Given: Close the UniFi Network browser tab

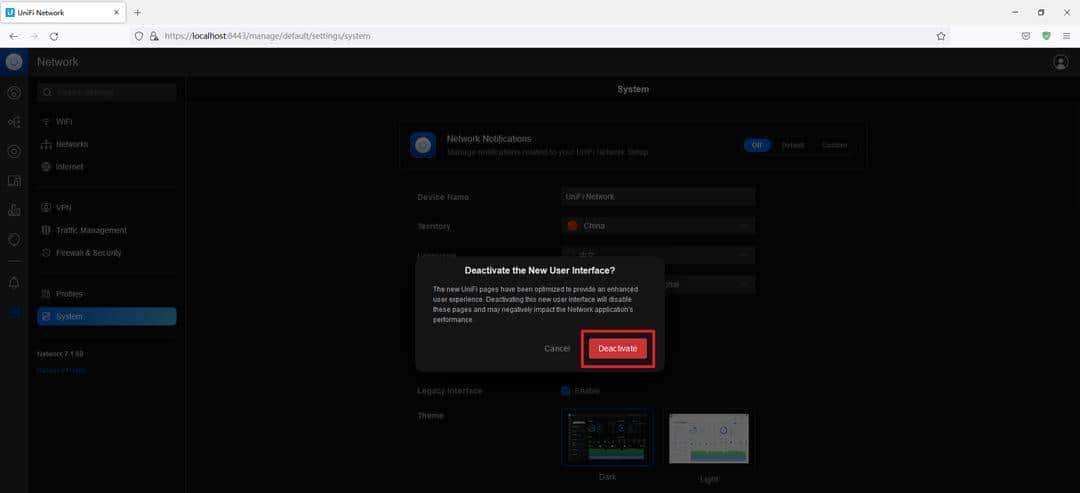Looking at the screenshot, I should (116, 12).
